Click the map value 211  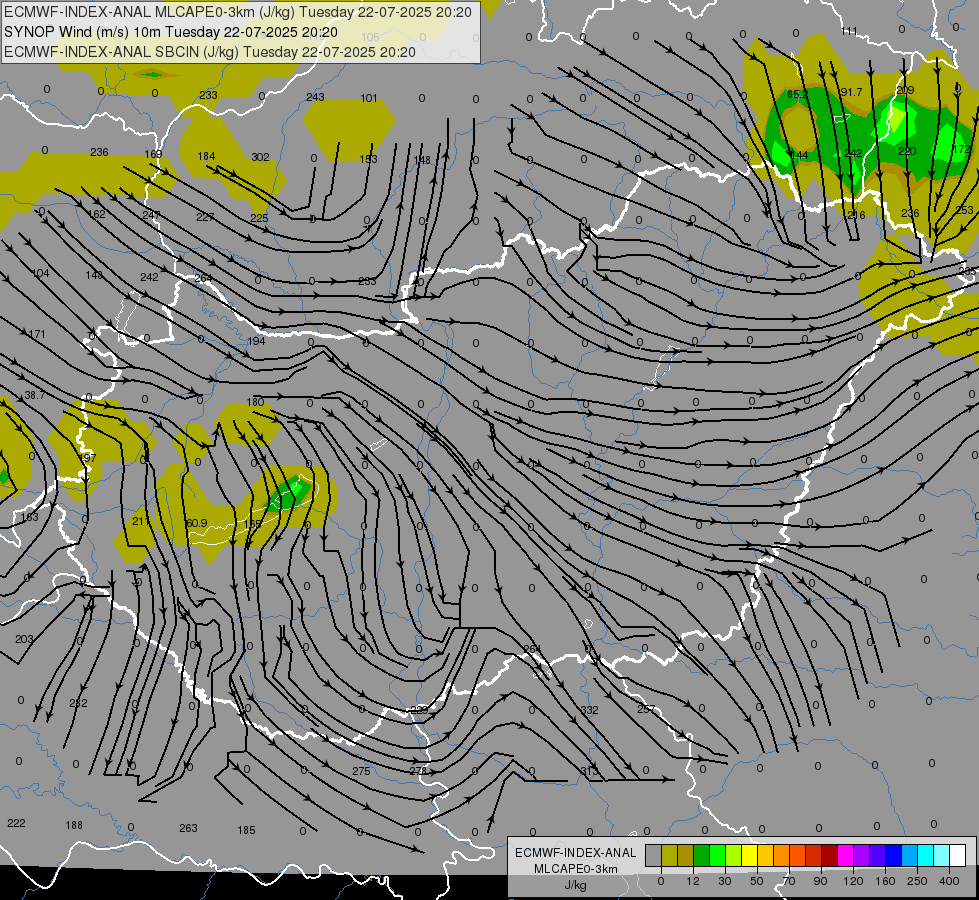click(140, 521)
